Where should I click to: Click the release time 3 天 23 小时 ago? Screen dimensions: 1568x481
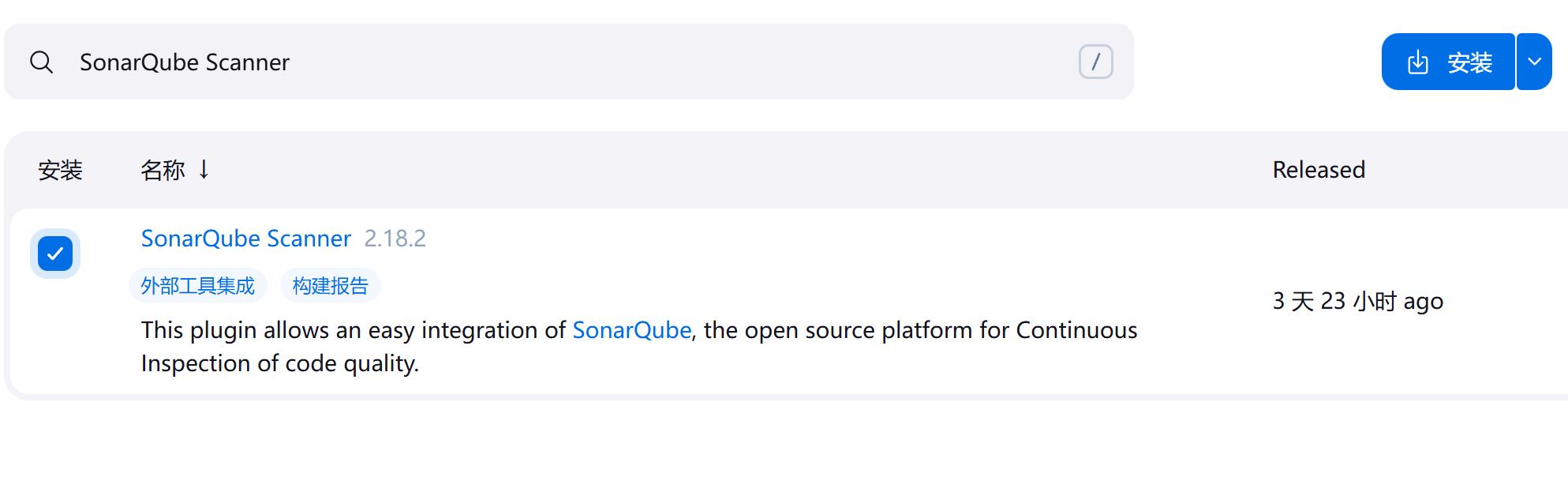[1357, 301]
